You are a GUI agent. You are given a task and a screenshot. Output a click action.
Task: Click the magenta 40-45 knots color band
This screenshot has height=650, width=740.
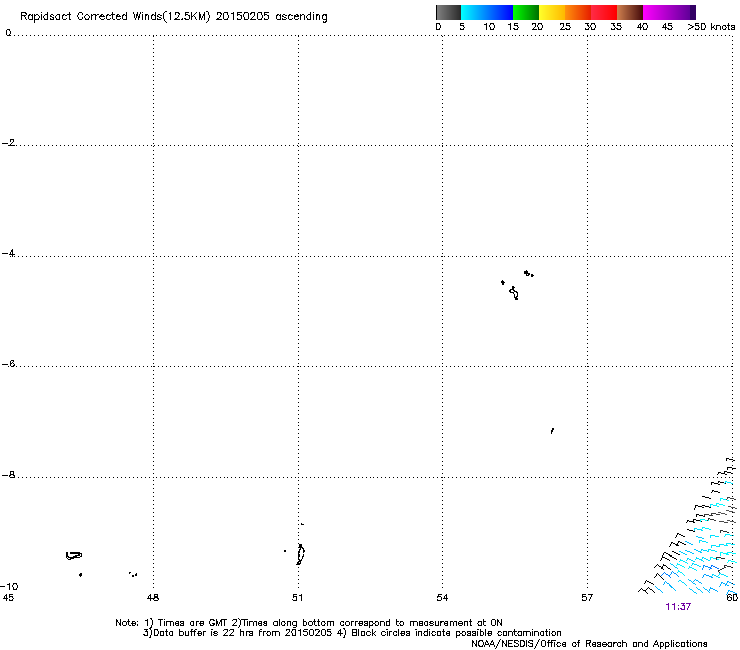(x=656, y=12)
